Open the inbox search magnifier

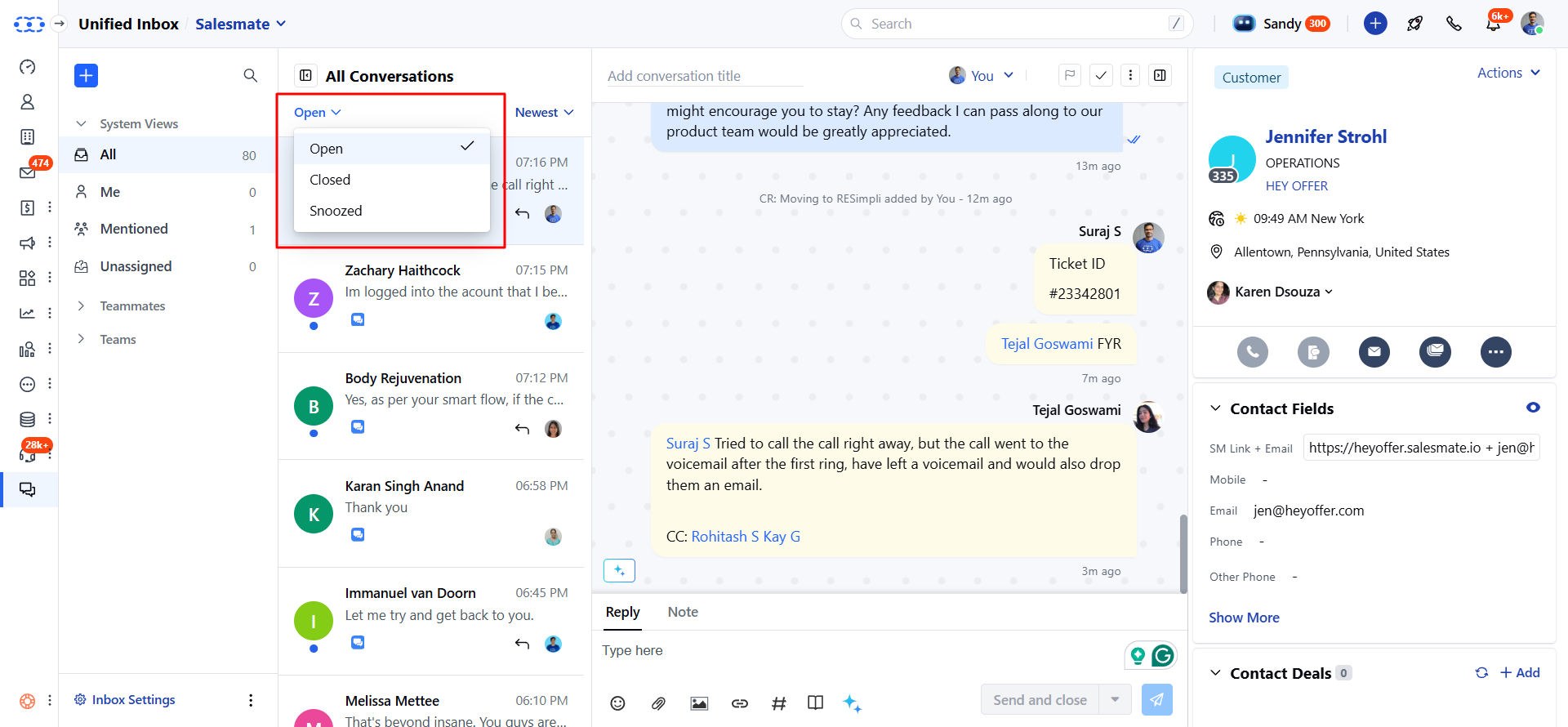pyautogui.click(x=251, y=75)
